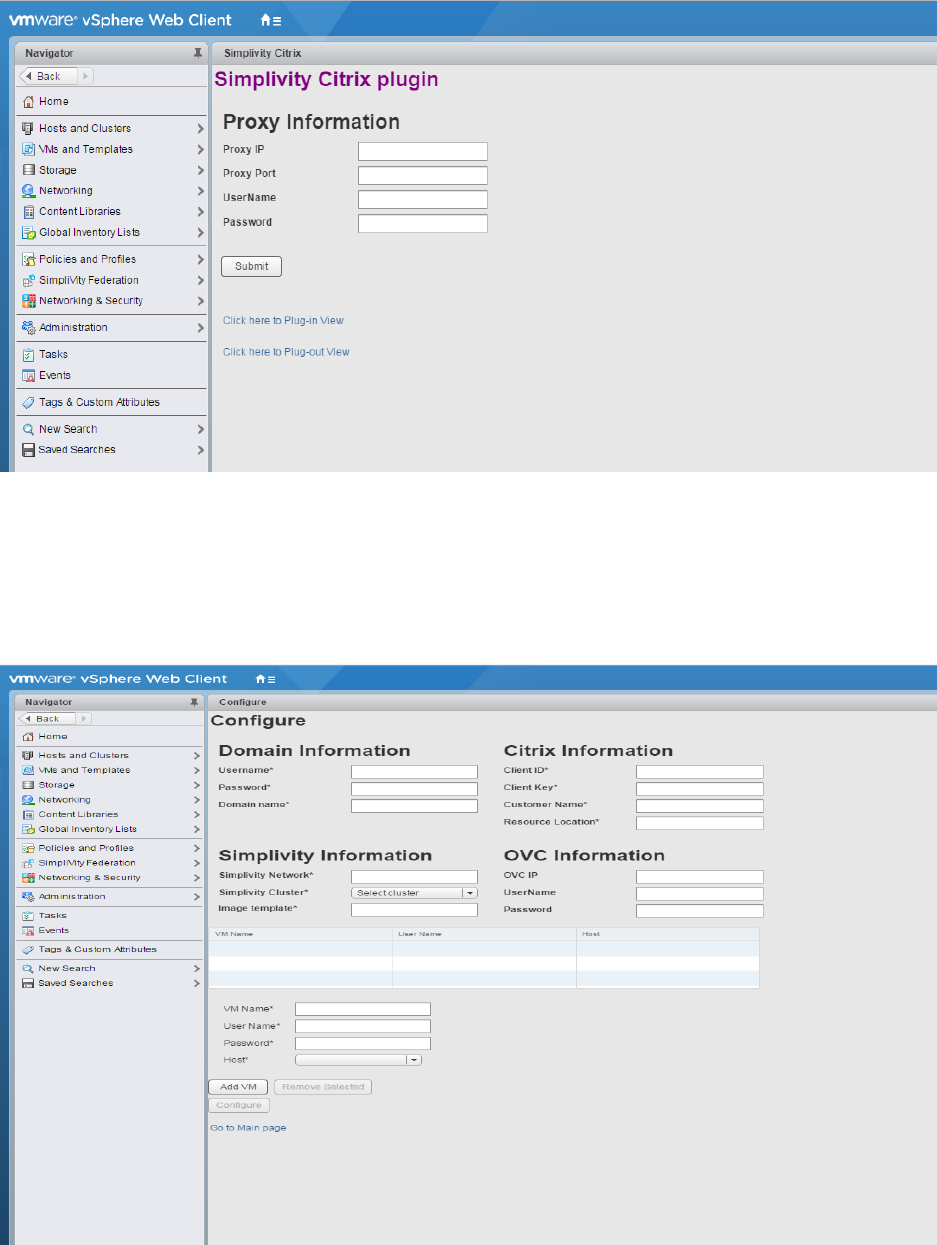Follow 'Go to Main page' link
The width and height of the screenshot is (937, 1245).
[x=248, y=1128]
